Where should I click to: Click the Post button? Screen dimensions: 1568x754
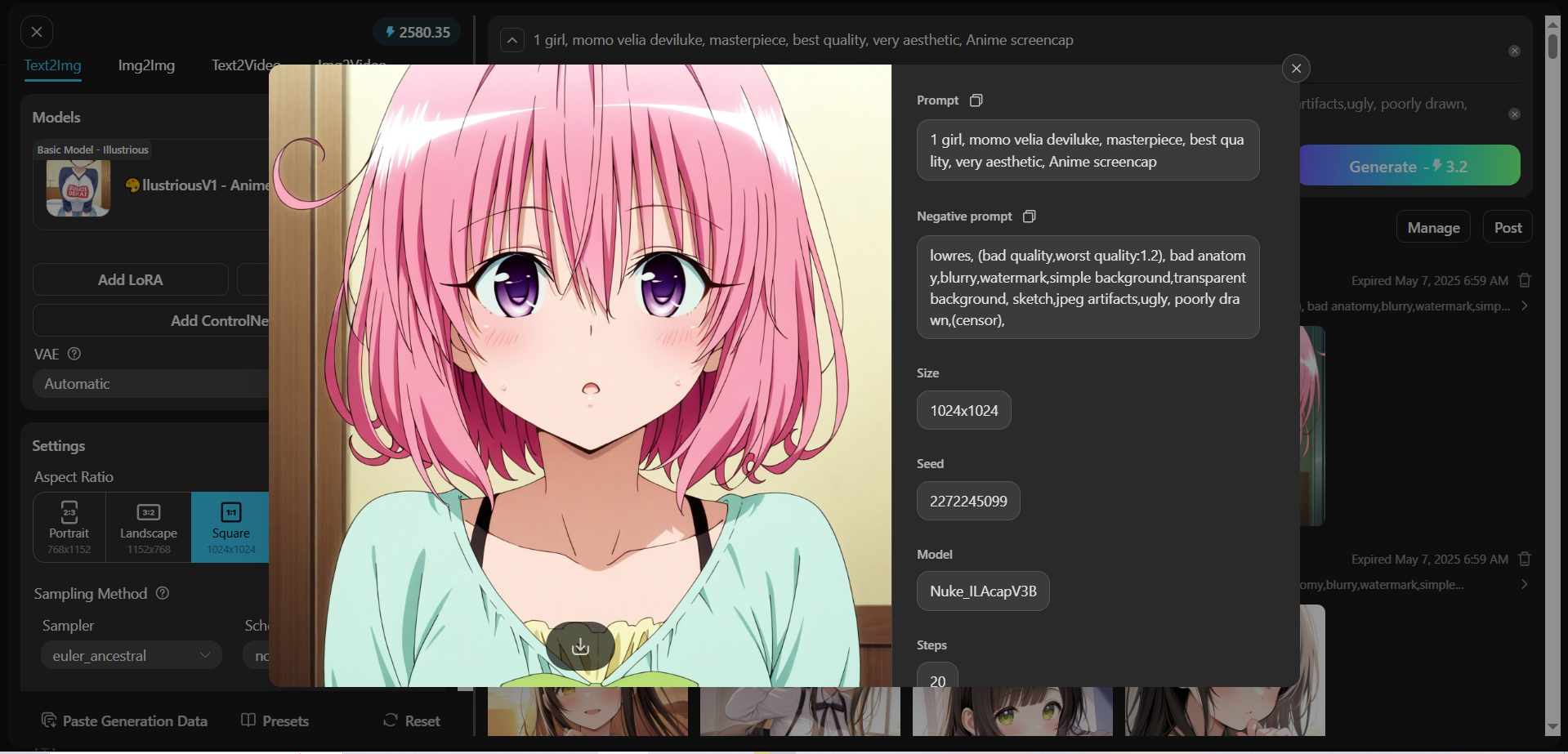(x=1508, y=228)
